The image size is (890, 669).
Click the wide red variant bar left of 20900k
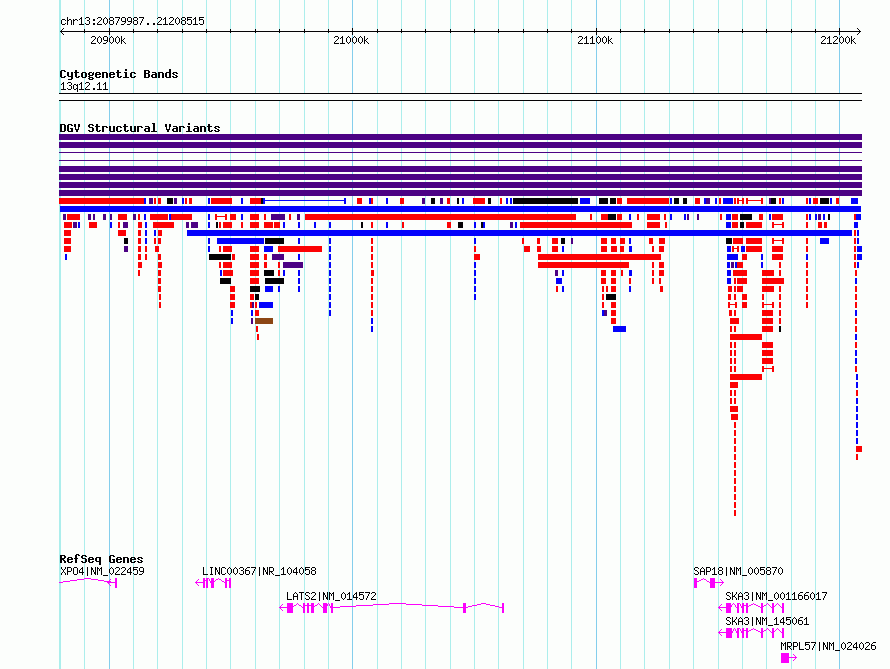[x=102, y=201]
